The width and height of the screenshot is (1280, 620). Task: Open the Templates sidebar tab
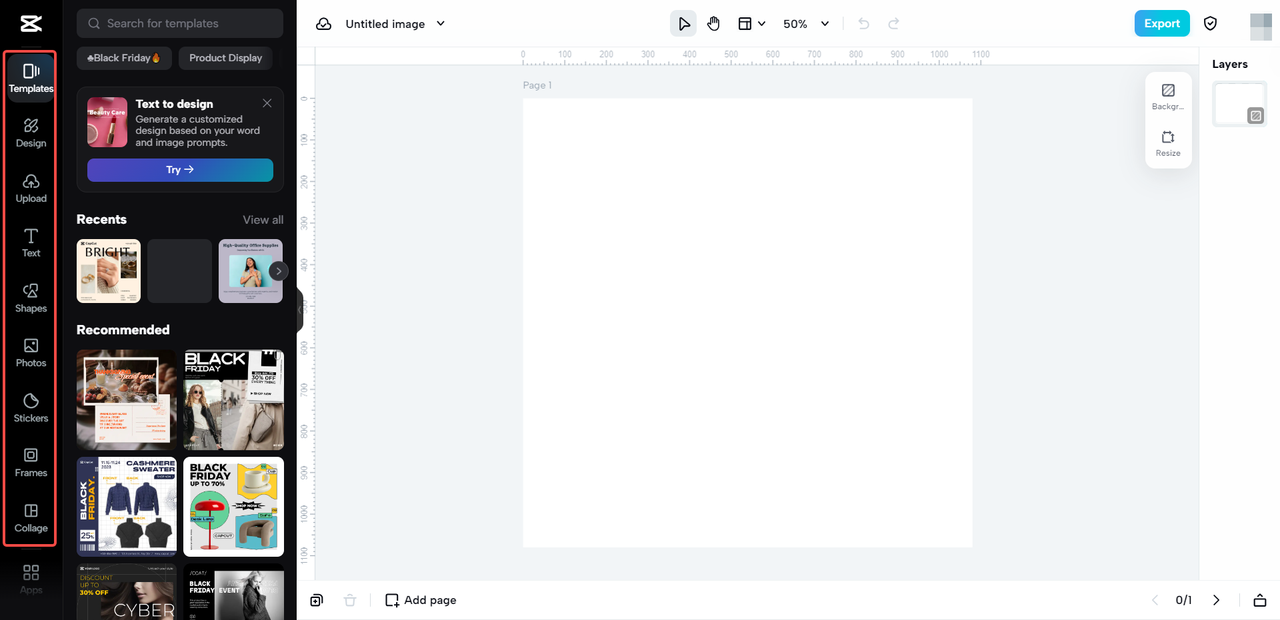point(31,78)
